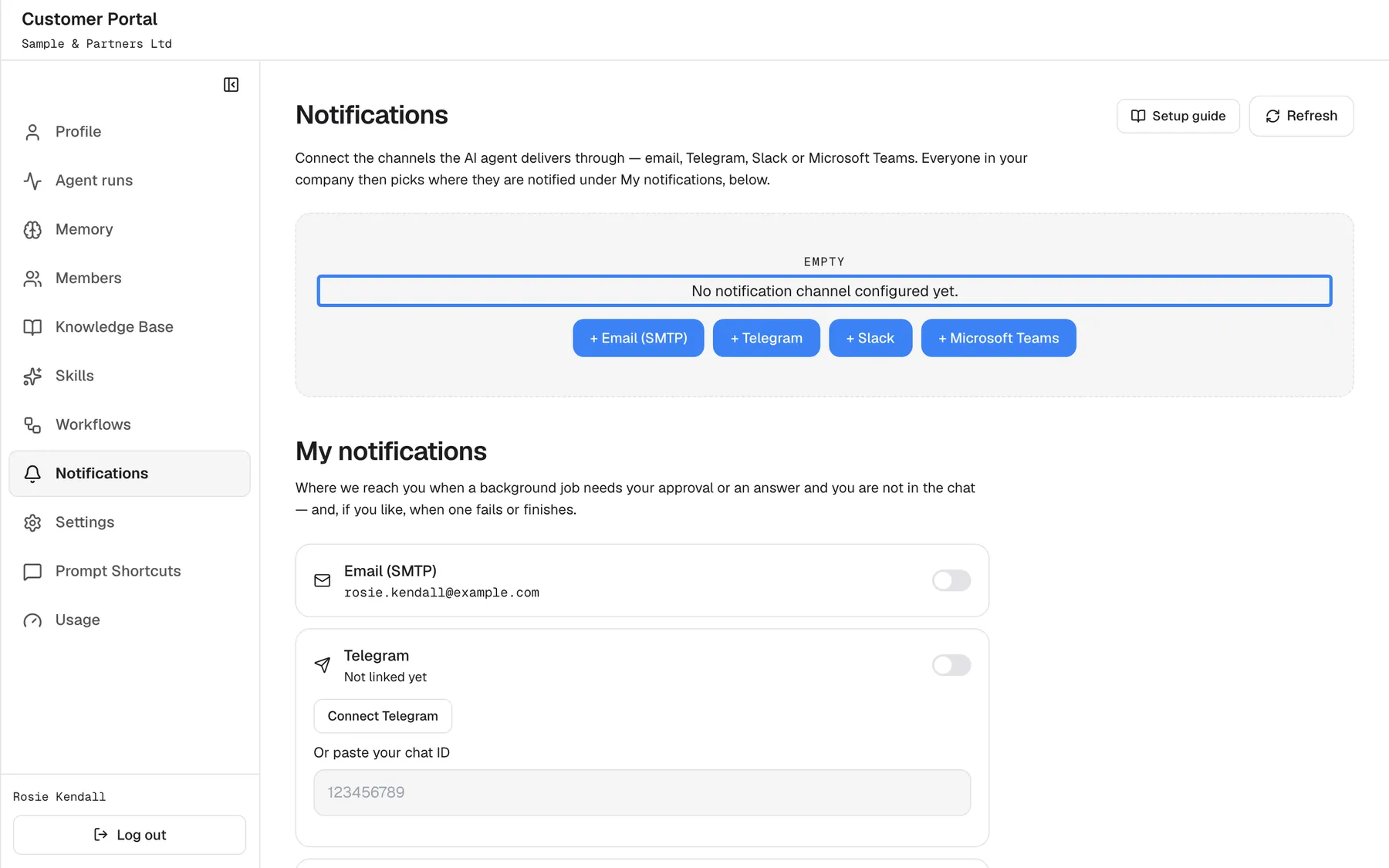Navigate to Workflows

(x=130, y=425)
